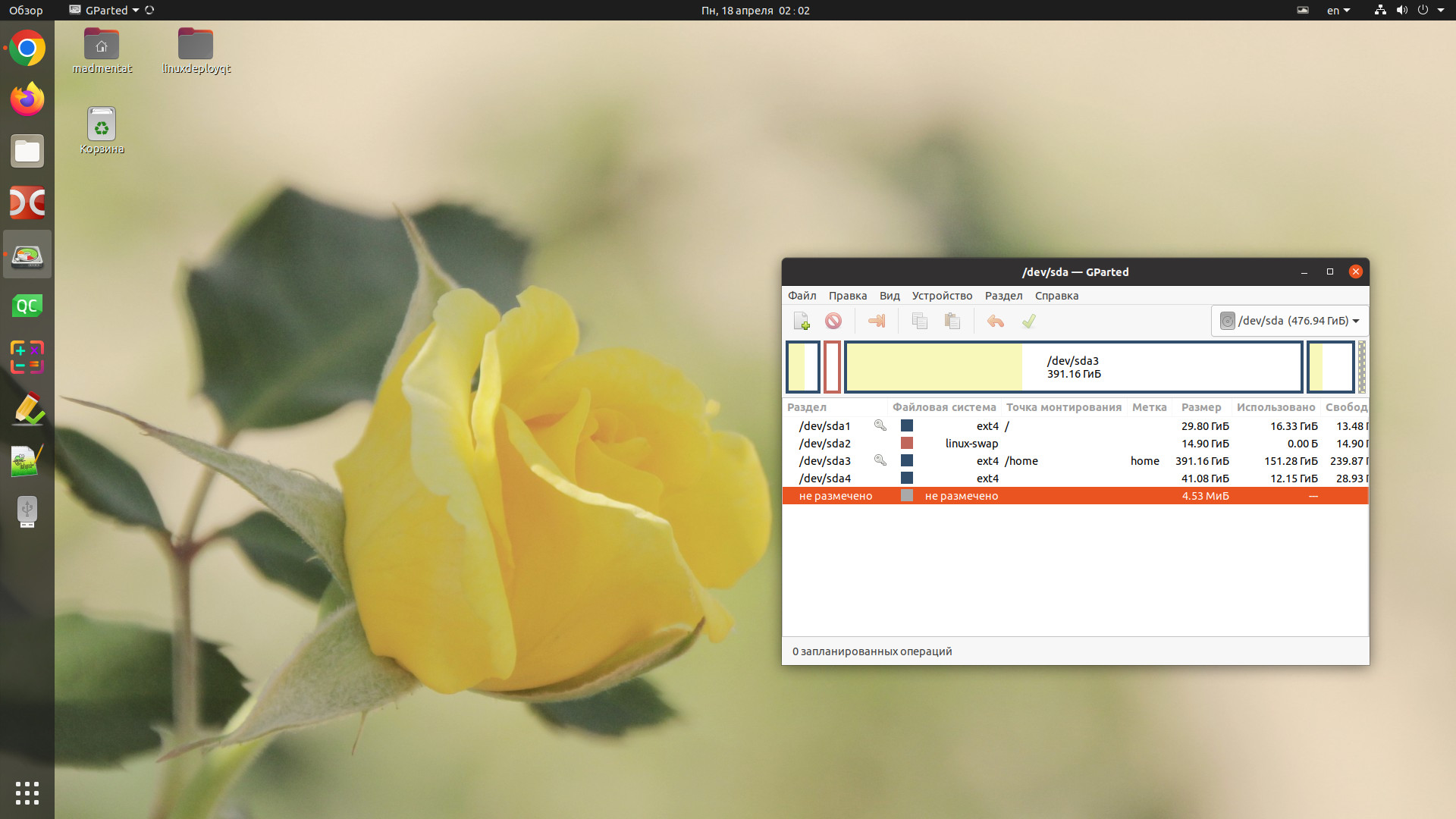The width and height of the screenshot is (1456, 819).
Task: Select the /dev/sda4 partition row
Action: (1075, 479)
